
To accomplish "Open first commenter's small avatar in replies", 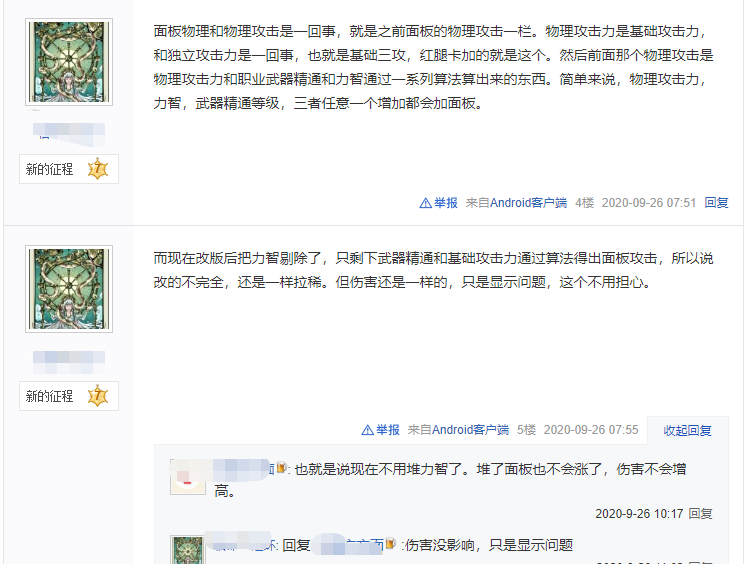I will pos(188,477).
